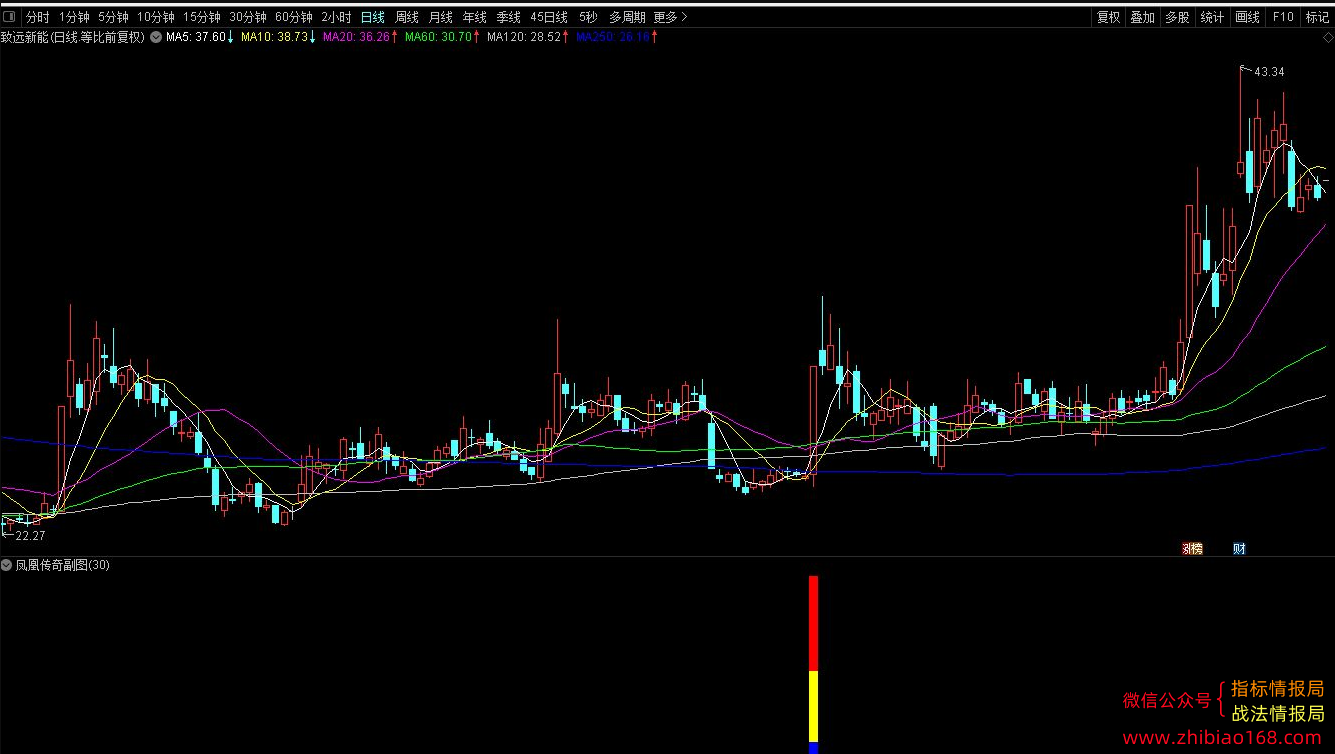Select the 日线 daily tab
Screen dimensions: 1335x754
point(372,17)
